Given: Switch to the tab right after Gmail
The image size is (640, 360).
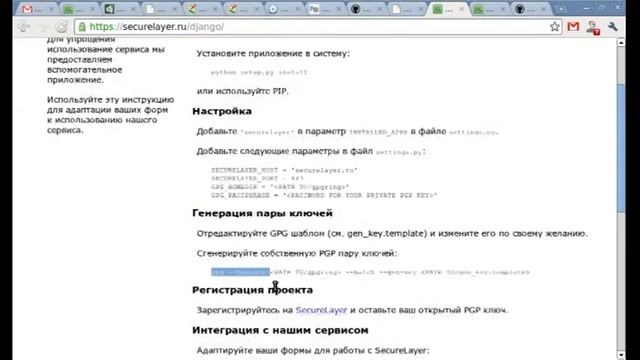Looking at the screenshot, I should point(78,9).
